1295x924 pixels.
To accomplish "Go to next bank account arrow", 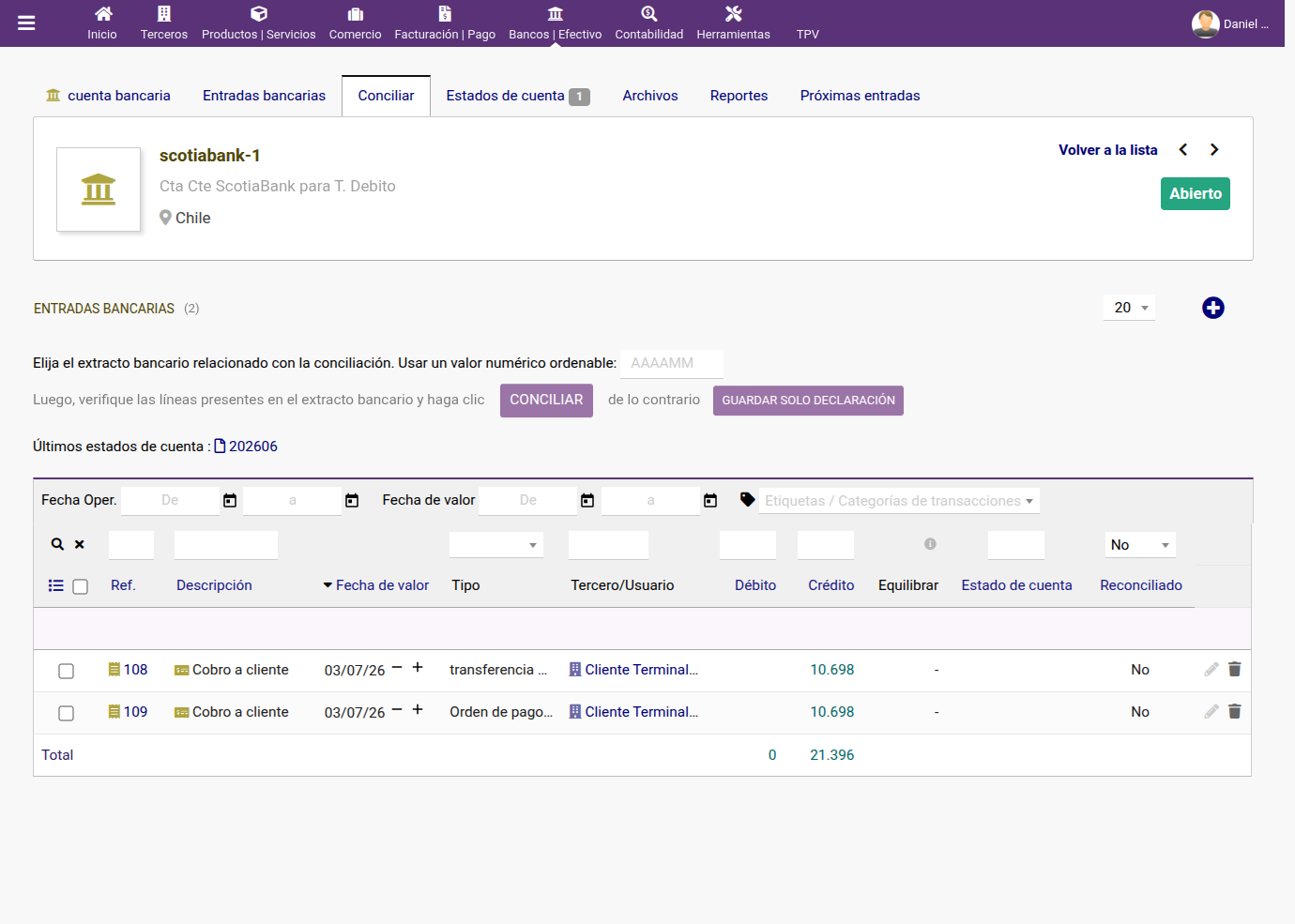I will point(1214,150).
